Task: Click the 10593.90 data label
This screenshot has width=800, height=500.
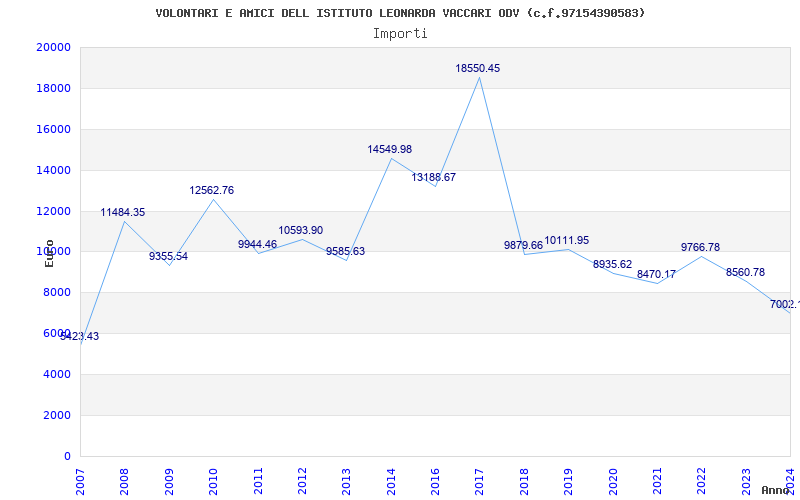Action: (301, 231)
